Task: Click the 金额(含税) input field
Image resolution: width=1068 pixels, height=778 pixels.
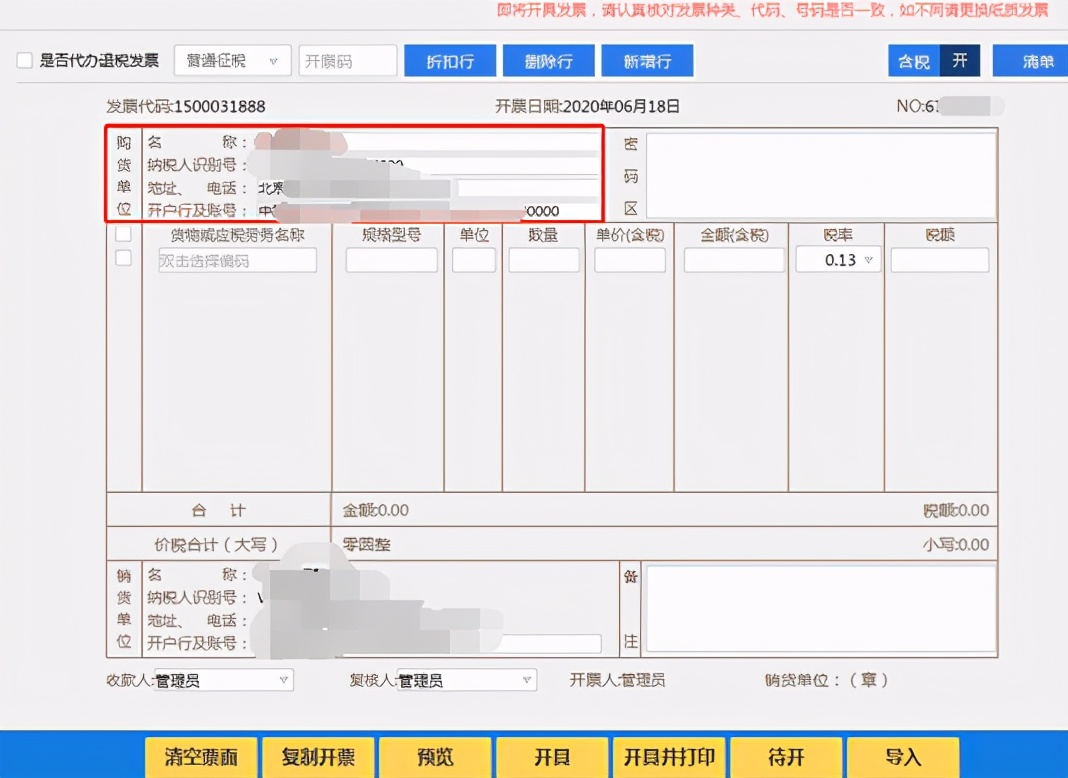Action: 734,260
